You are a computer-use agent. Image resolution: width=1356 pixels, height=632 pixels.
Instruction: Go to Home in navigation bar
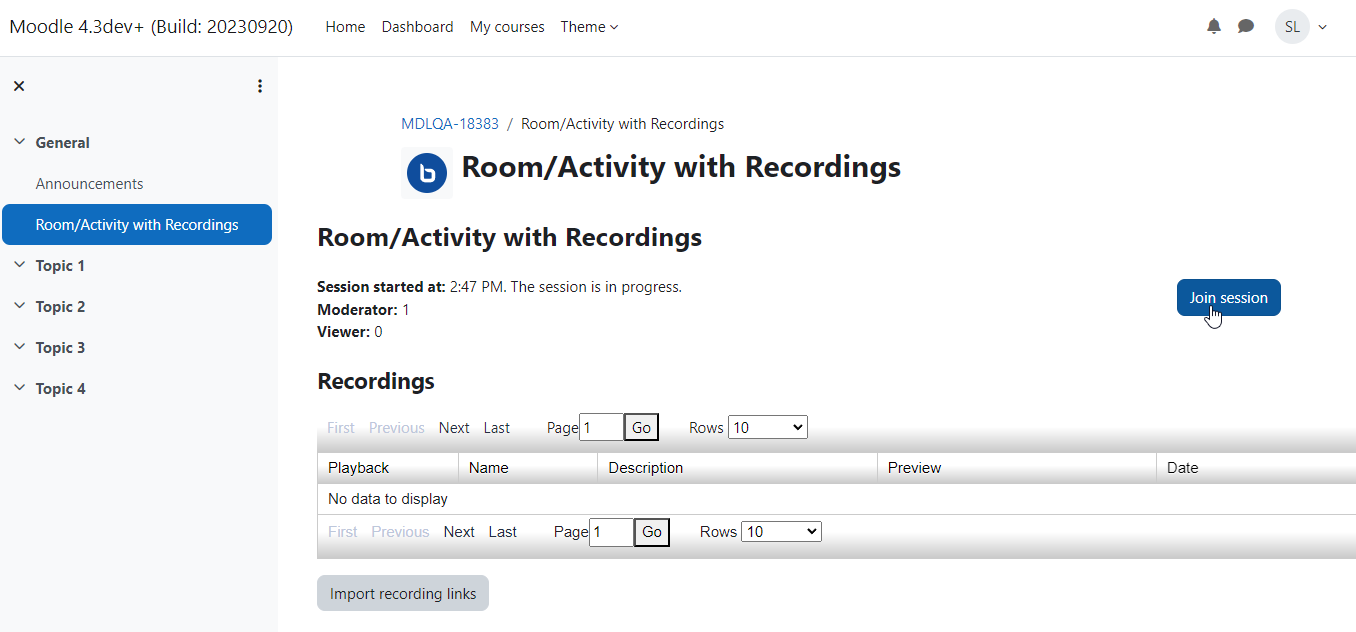(x=345, y=27)
